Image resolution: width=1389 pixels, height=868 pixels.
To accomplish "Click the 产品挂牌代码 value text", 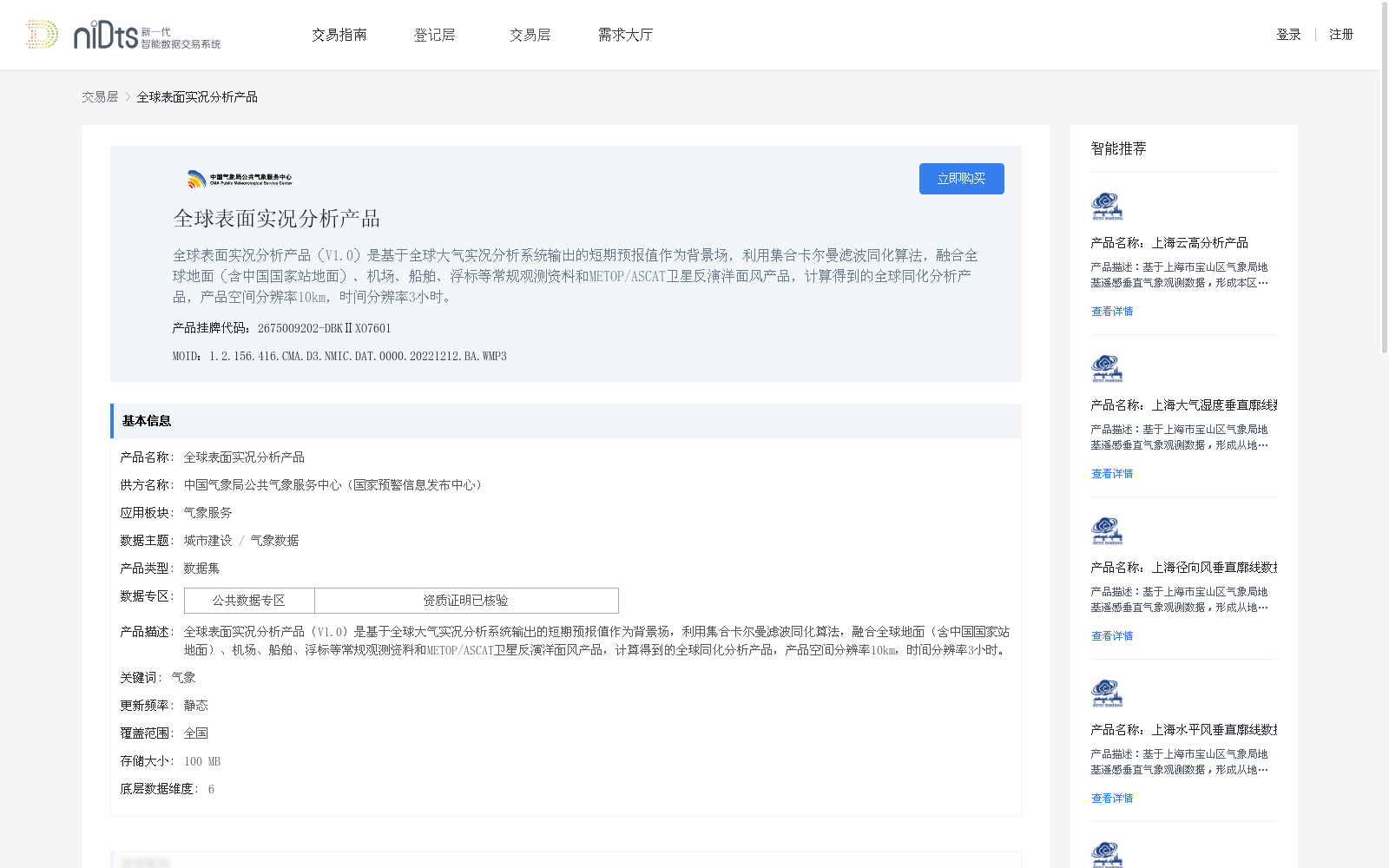I will pyautogui.click(x=325, y=328).
